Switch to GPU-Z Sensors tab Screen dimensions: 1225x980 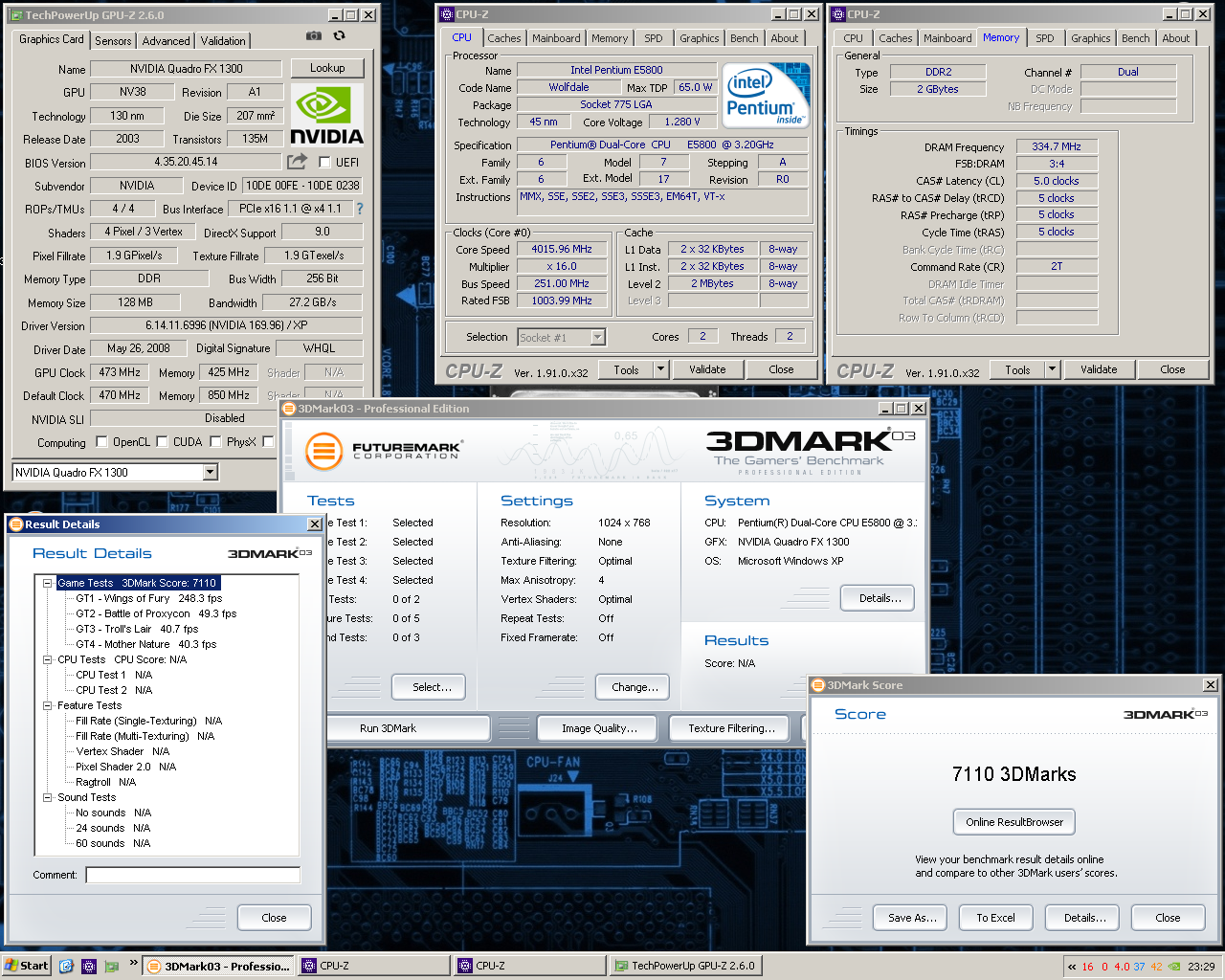(x=113, y=41)
